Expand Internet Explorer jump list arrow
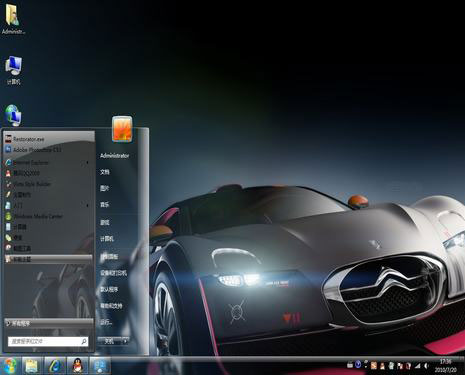 click(87, 162)
